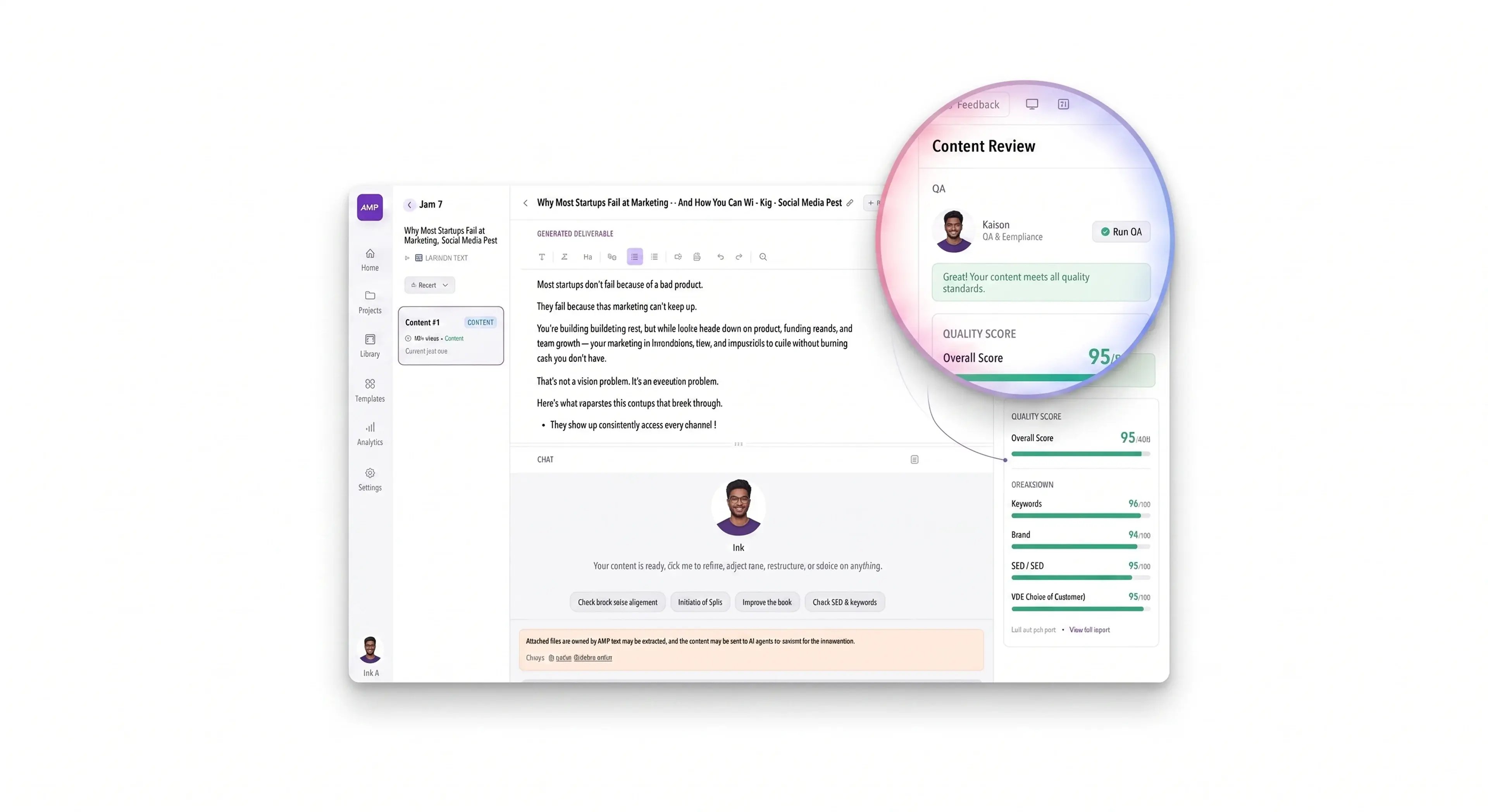Click the 'Check brock soise aligement' chip
The height and width of the screenshot is (812, 1488).
(x=618, y=602)
